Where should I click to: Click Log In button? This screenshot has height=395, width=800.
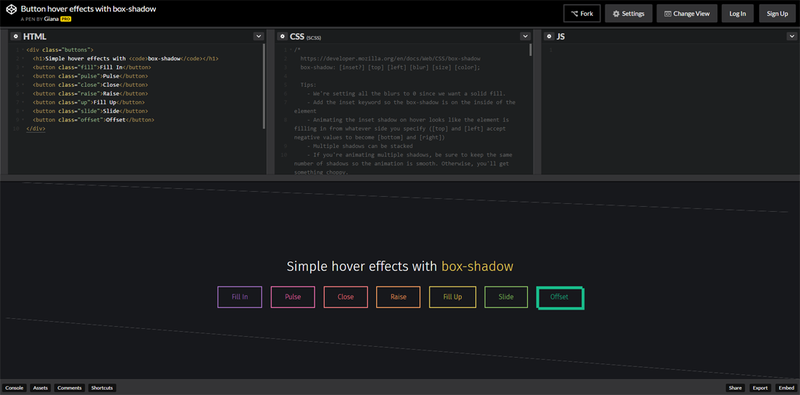tap(738, 14)
